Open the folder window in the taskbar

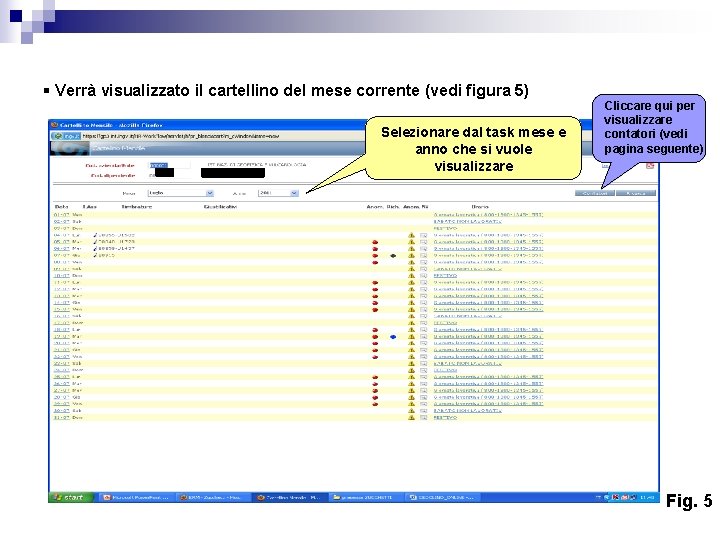click(x=366, y=498)
